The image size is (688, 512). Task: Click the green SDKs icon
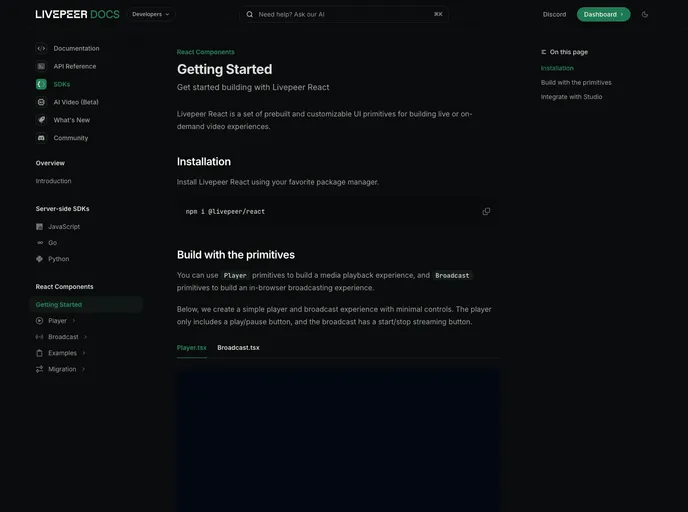[x=41, y=84]
